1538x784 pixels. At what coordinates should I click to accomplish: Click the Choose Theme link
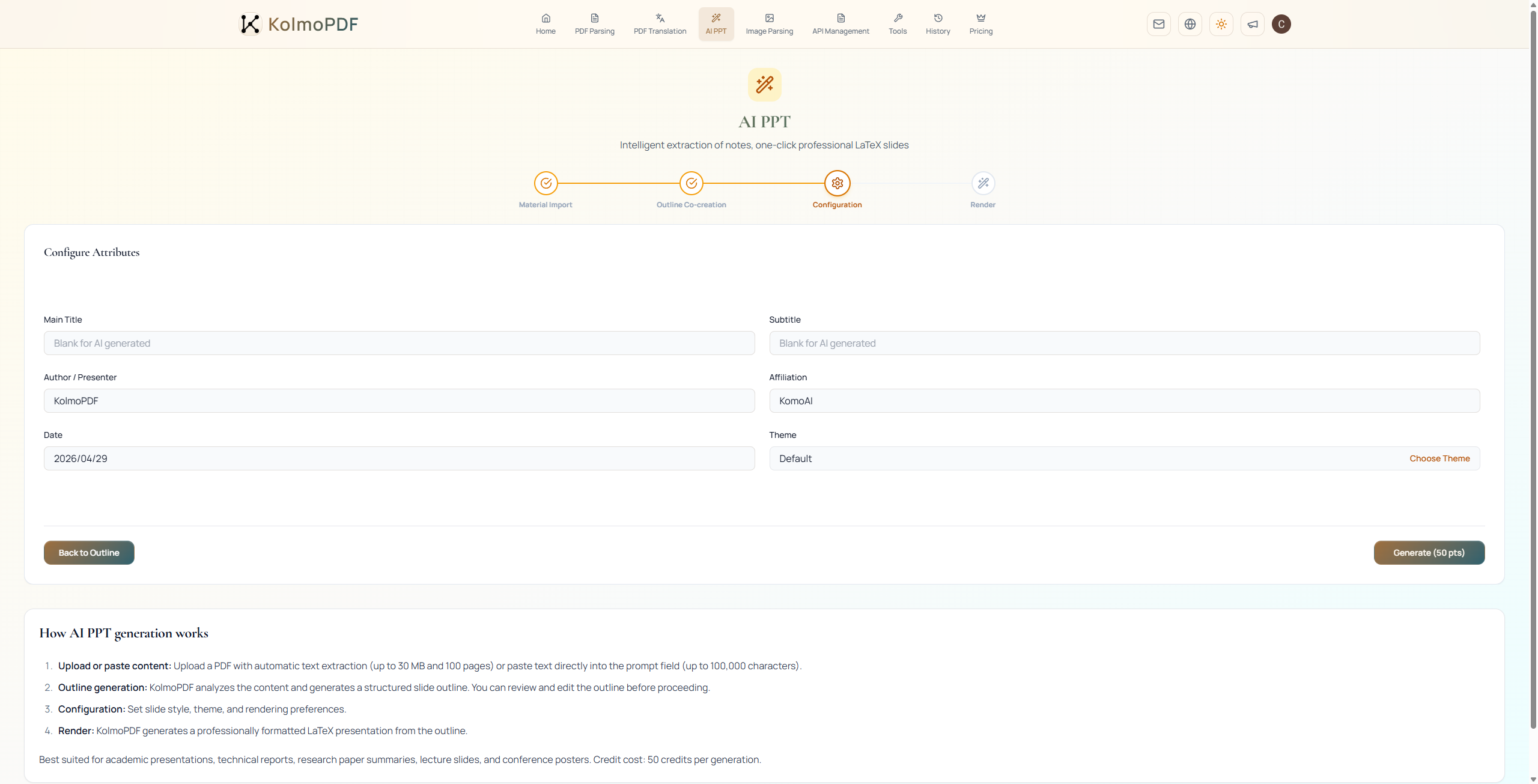[x=1439, y=458]
